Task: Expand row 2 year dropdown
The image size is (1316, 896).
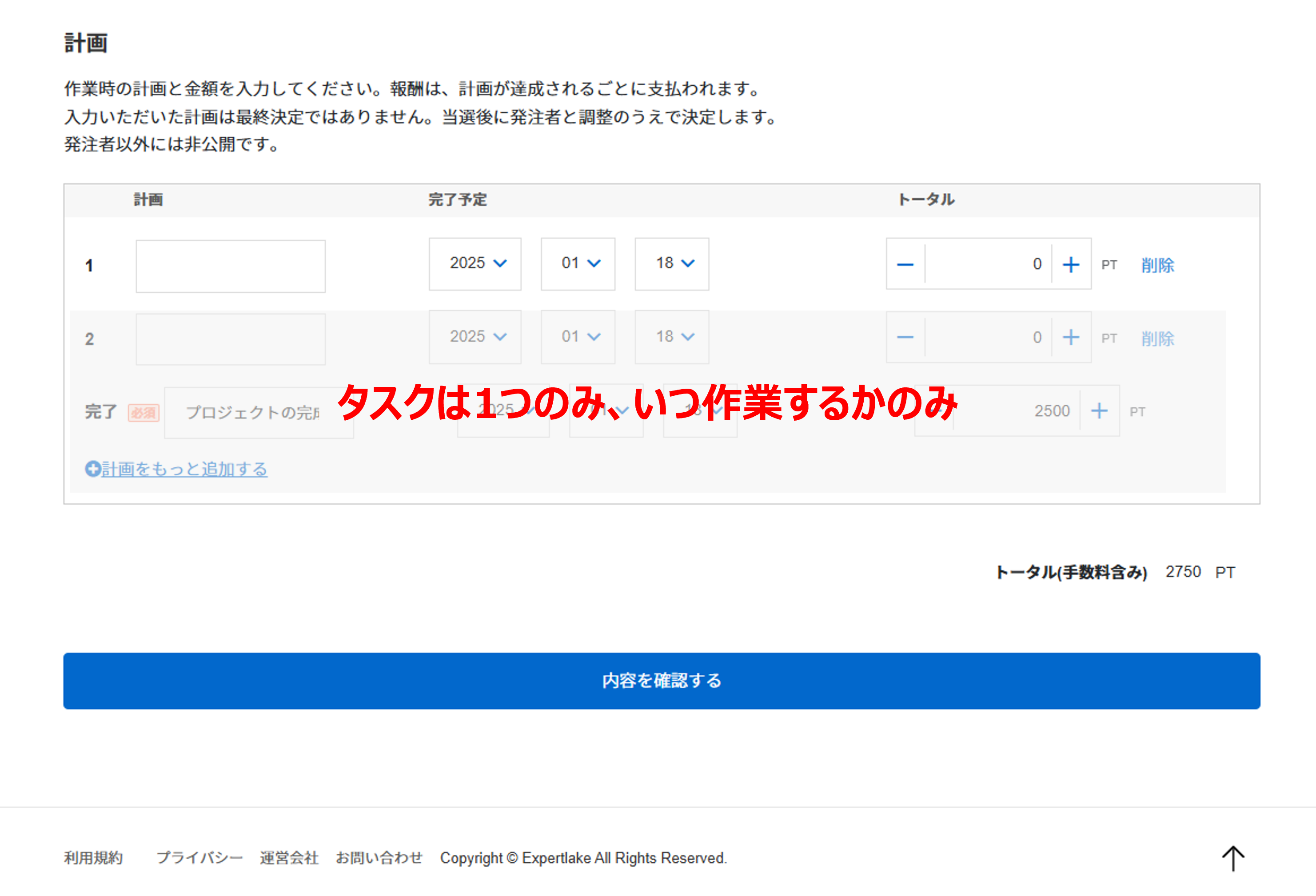Action: 475,337
